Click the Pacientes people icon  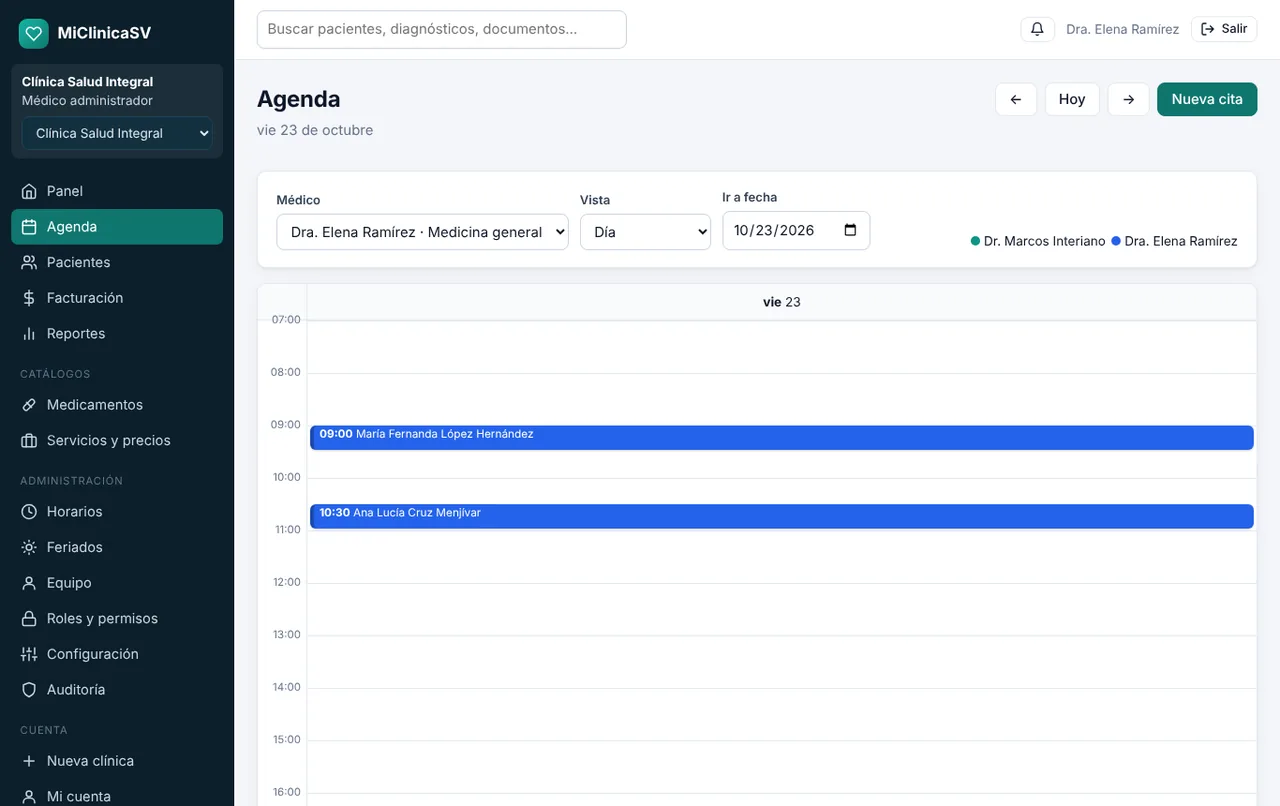coord(29,262)
